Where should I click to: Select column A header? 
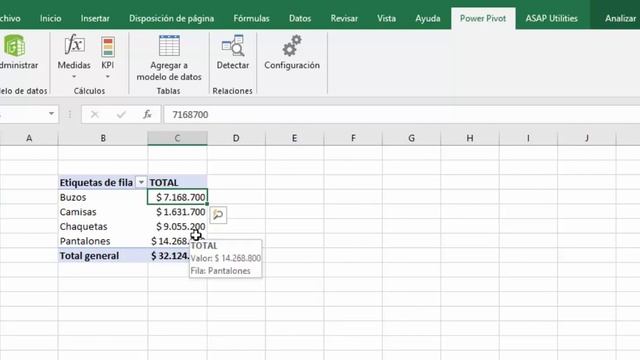tap(29, 138)
